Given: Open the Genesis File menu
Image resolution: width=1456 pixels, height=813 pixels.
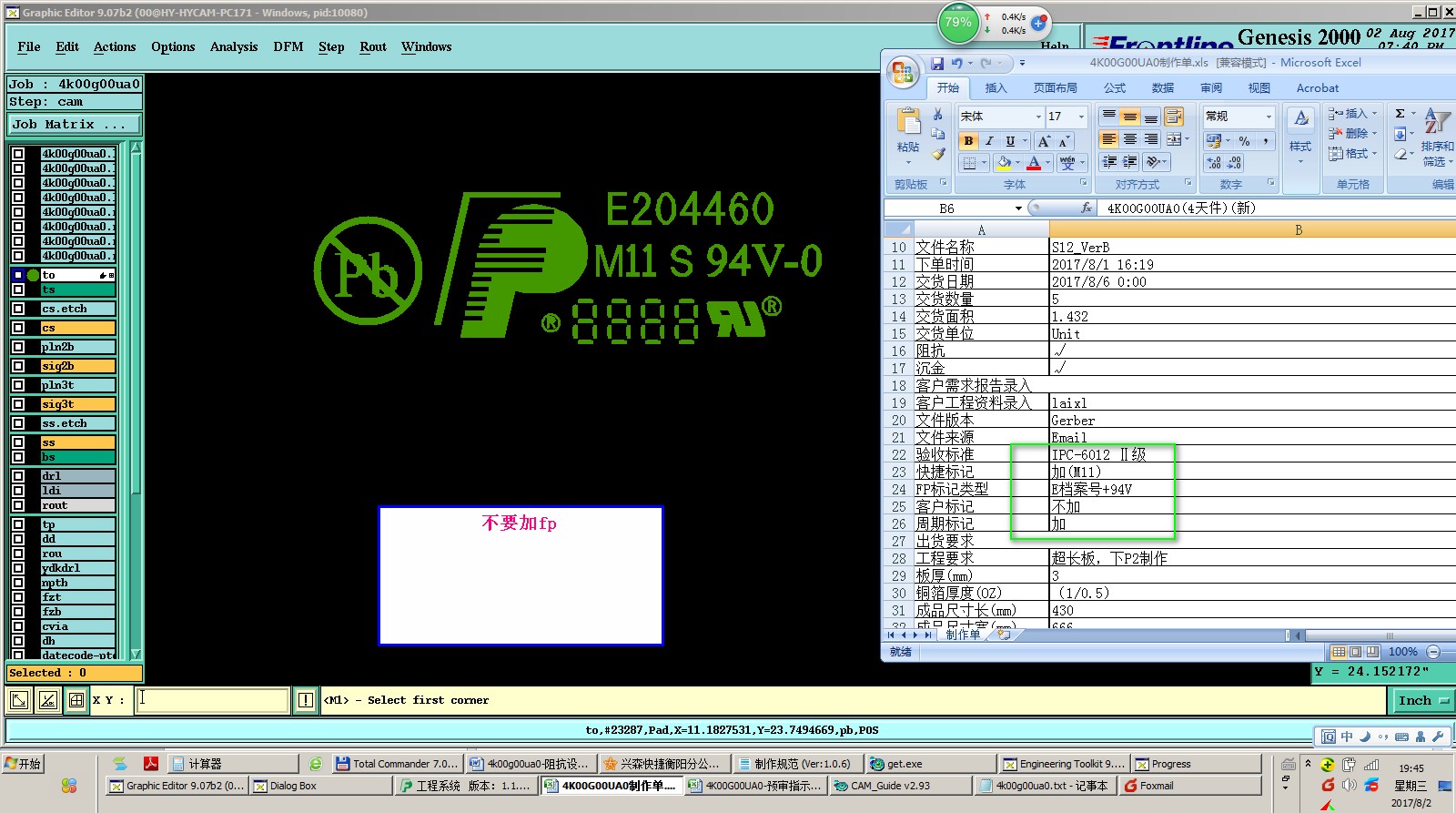Looking at the screenshot, I should tap(29, 46).
